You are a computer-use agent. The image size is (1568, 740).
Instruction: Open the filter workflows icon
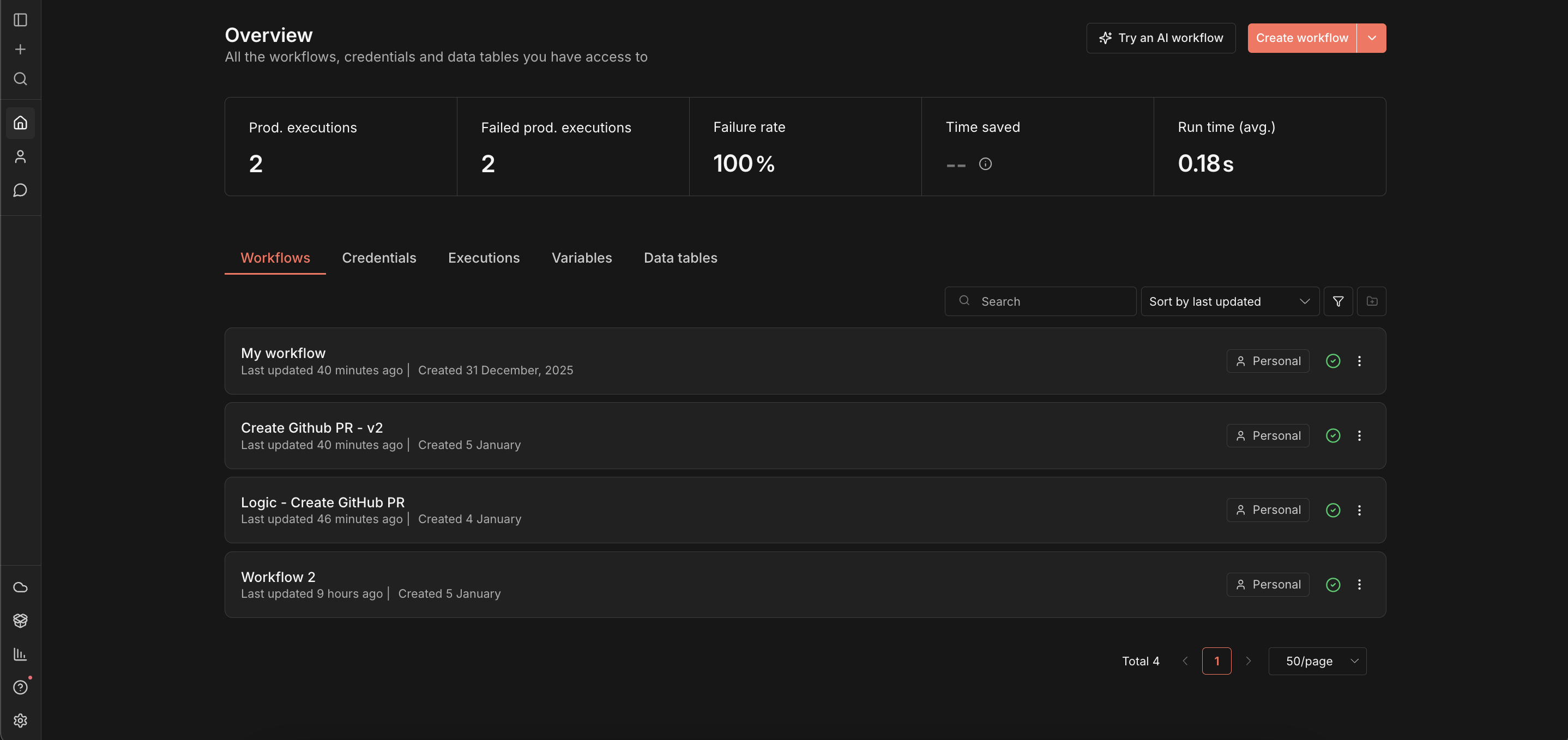coord(1338,301)
